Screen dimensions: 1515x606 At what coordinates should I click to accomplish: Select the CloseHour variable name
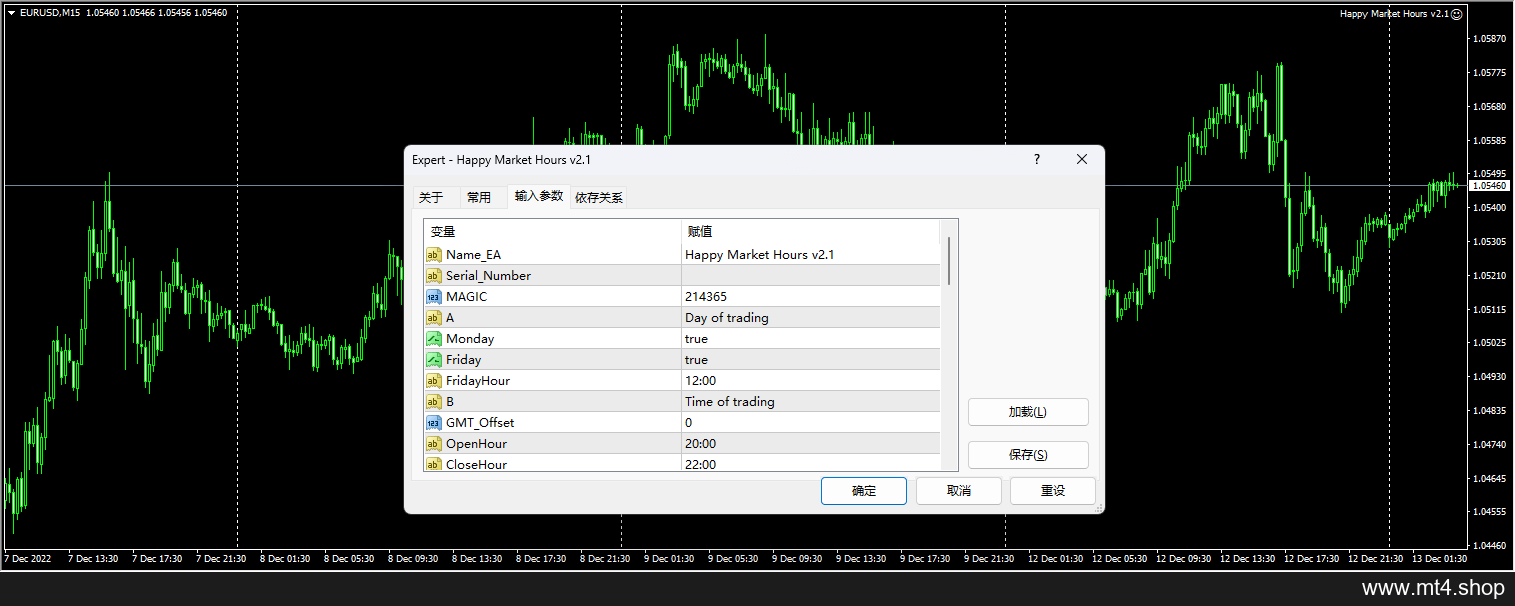(476, 465)
